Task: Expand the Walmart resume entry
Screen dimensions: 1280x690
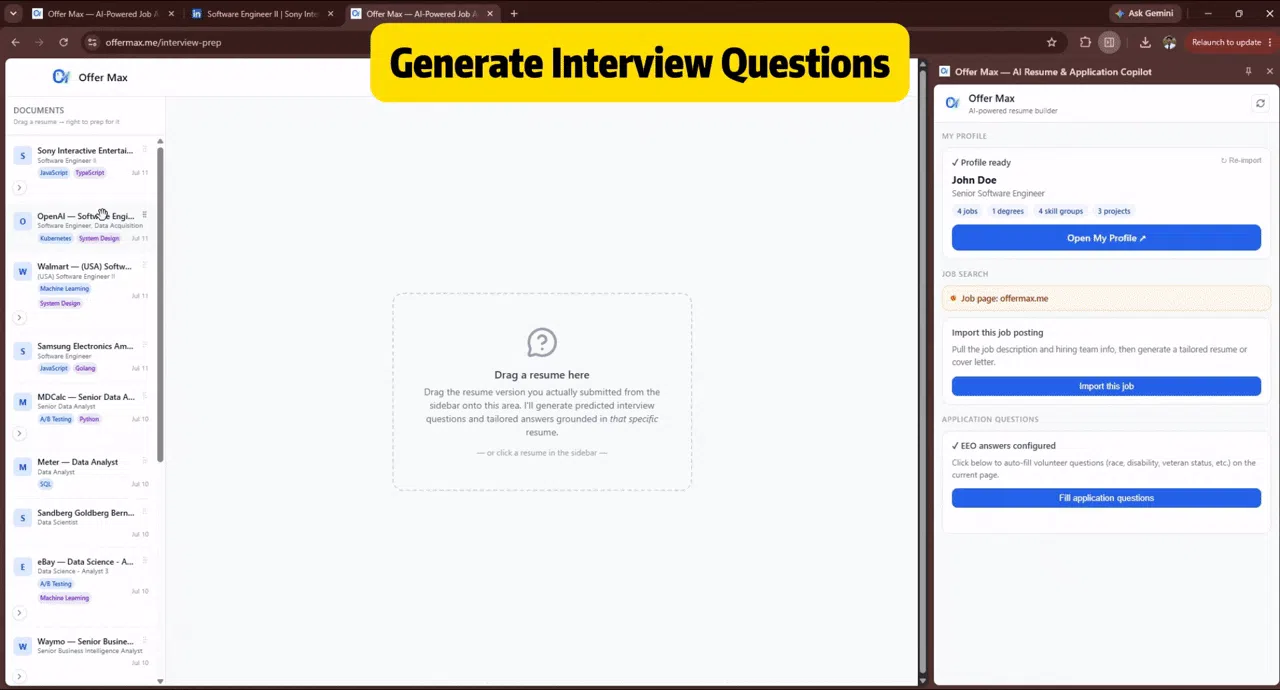Action: click(x=19, y=317)
